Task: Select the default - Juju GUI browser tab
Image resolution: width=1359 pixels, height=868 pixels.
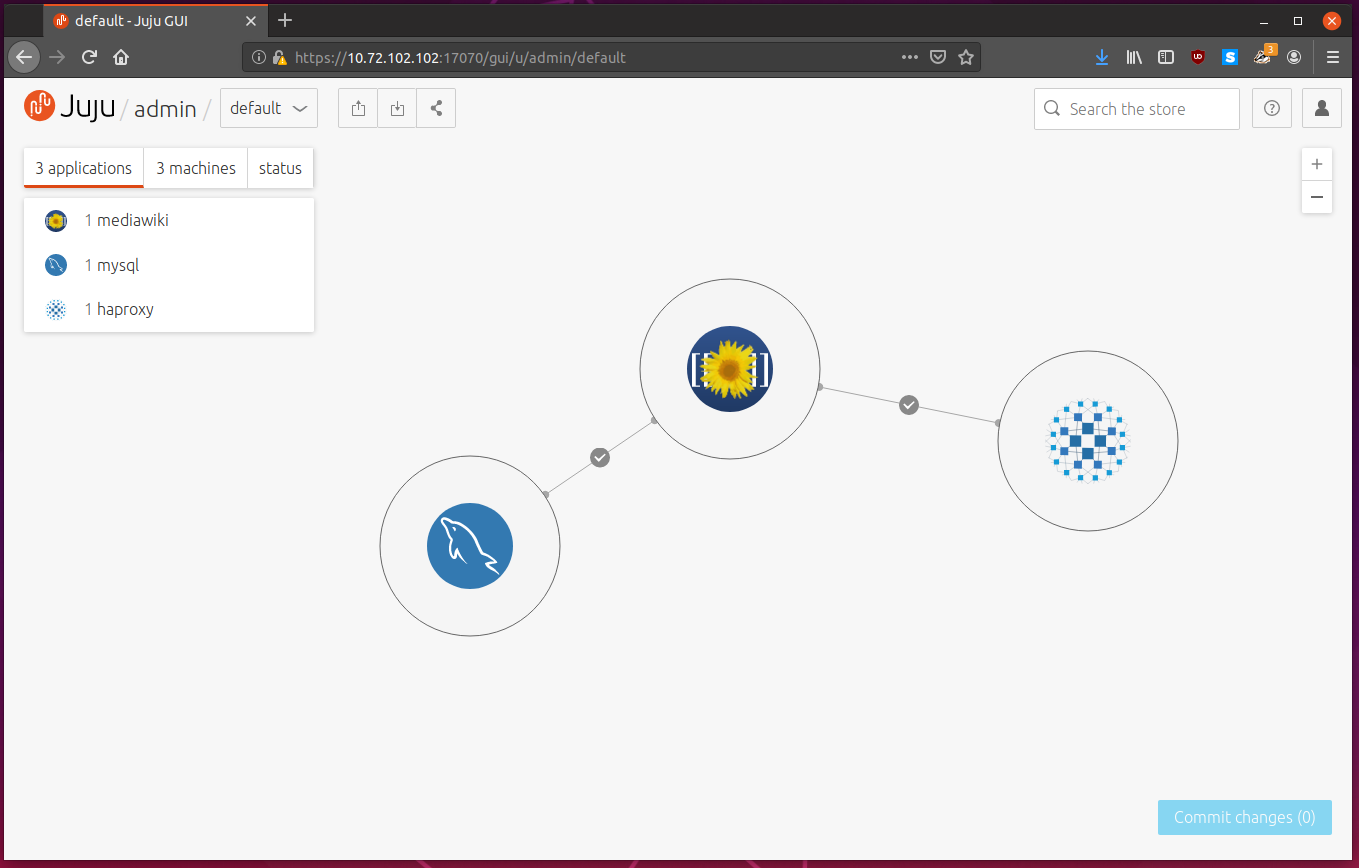Action: point(155,20)
